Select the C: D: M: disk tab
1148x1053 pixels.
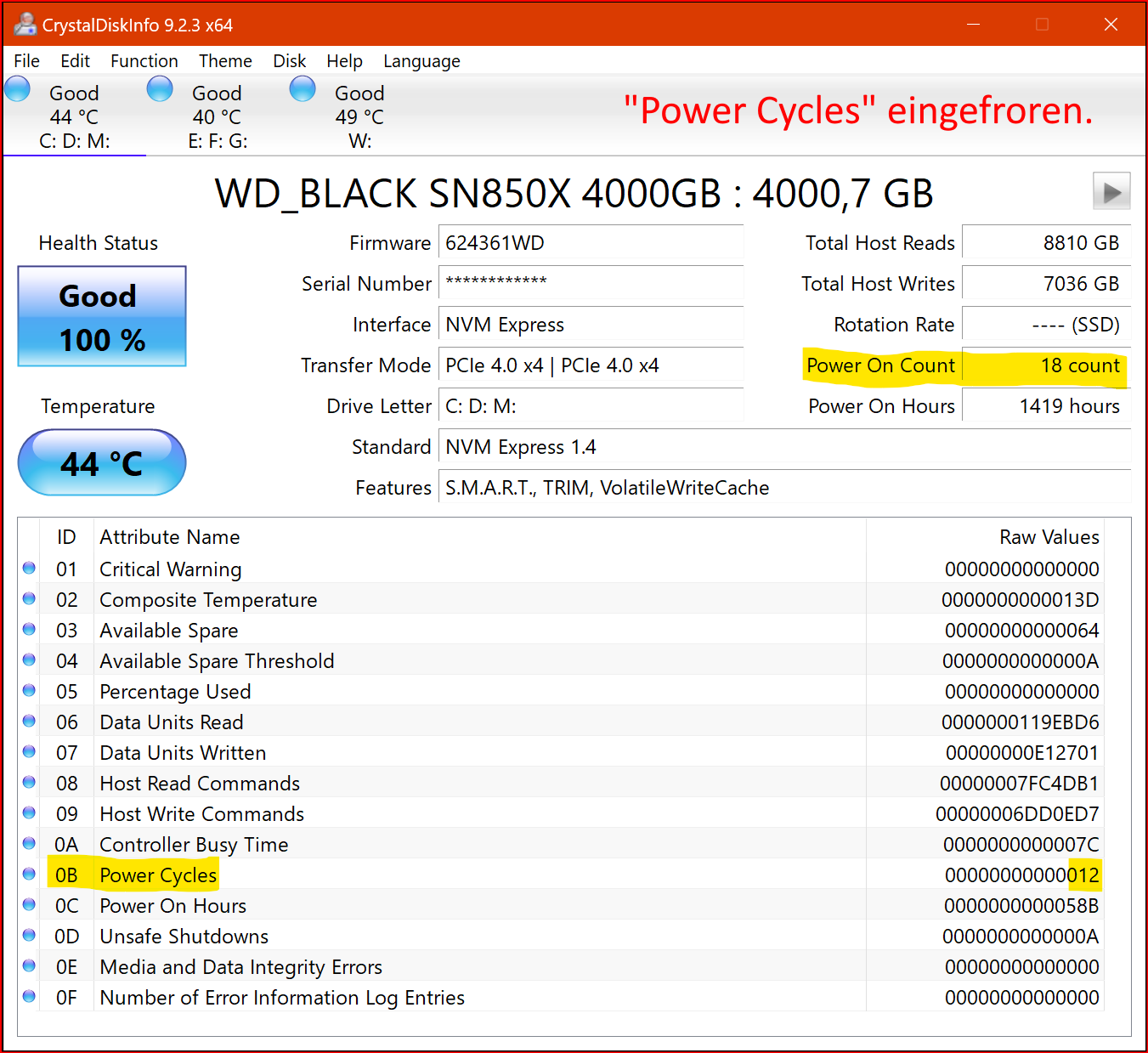[x=74, y=116]
